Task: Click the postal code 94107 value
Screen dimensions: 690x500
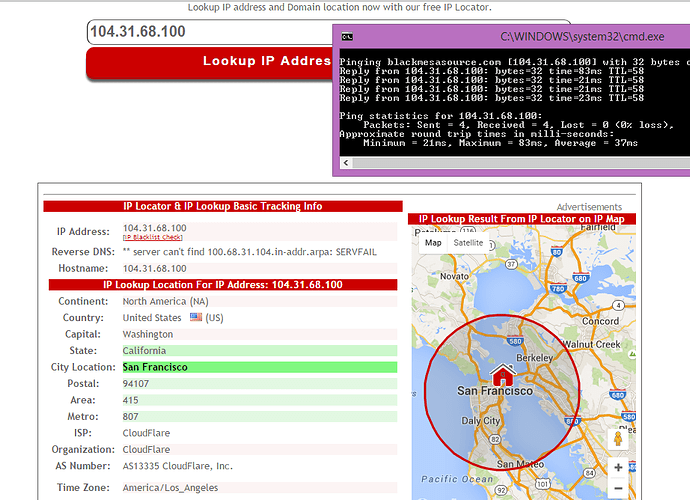Action: (138, 384)
